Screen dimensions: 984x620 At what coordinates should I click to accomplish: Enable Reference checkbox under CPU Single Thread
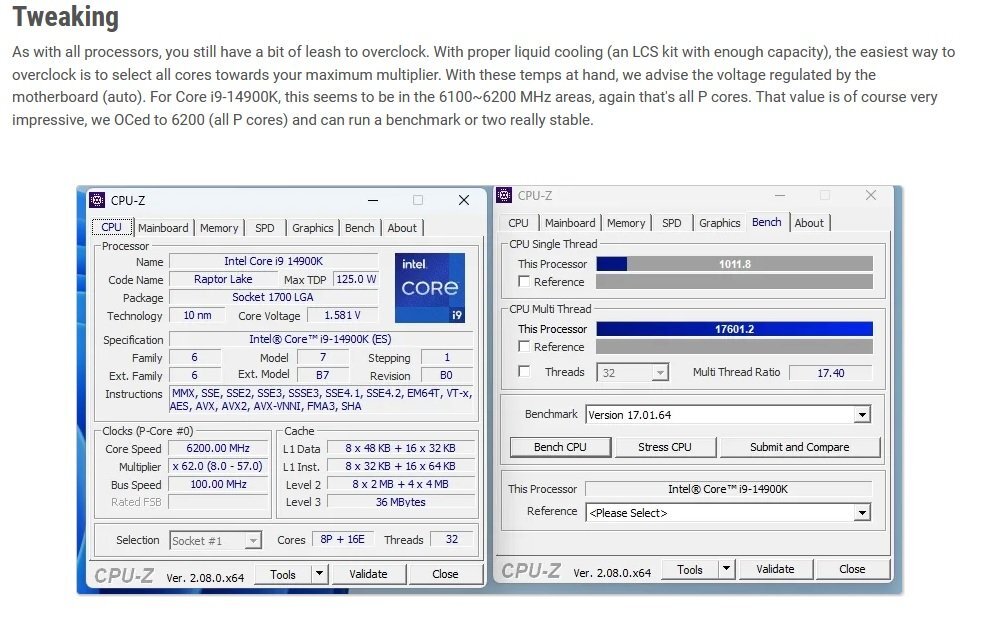pyautogui.click(x=524, y=281)
